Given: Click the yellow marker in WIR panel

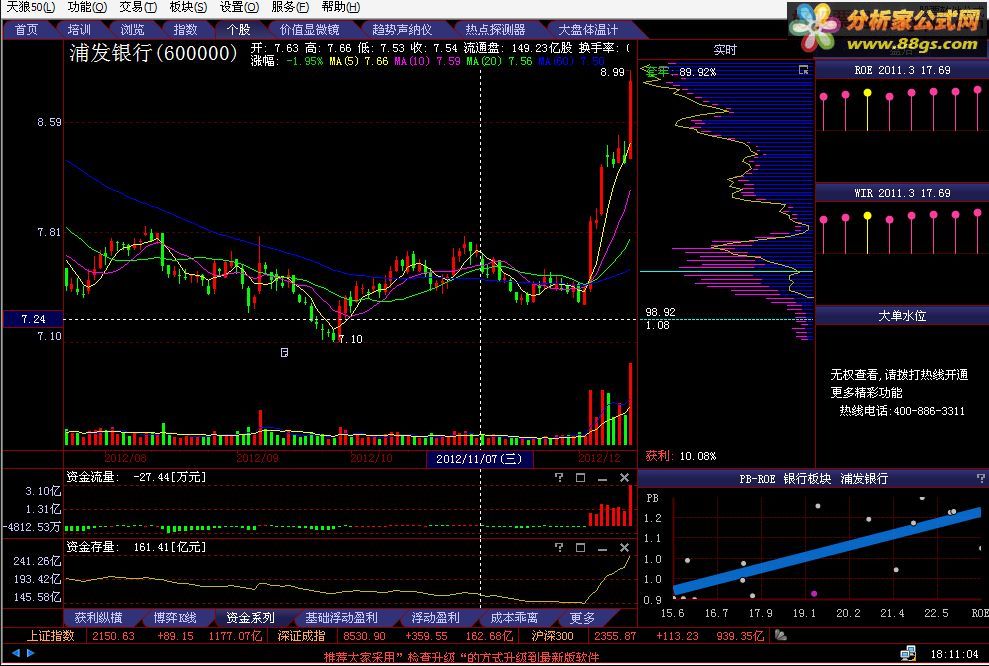Looking at the screenshot, I should coord(867,216).
